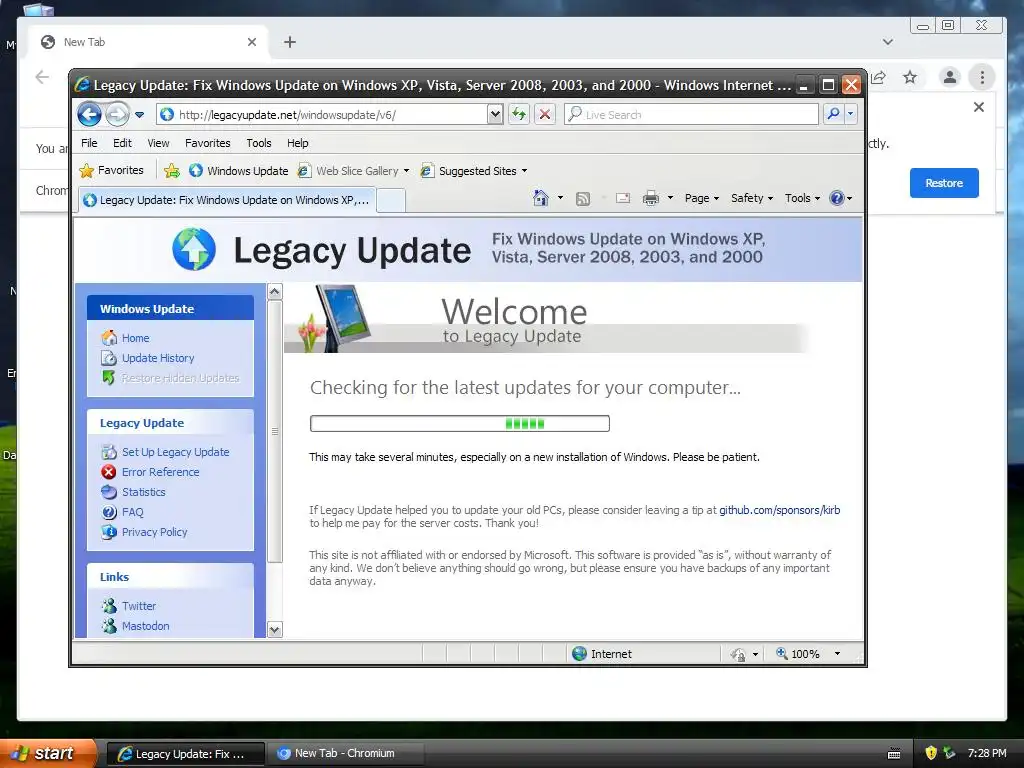Expand the Web Slice Gallery dropdown
This screenshot has height=768, width=1024.
click(406, 170)
